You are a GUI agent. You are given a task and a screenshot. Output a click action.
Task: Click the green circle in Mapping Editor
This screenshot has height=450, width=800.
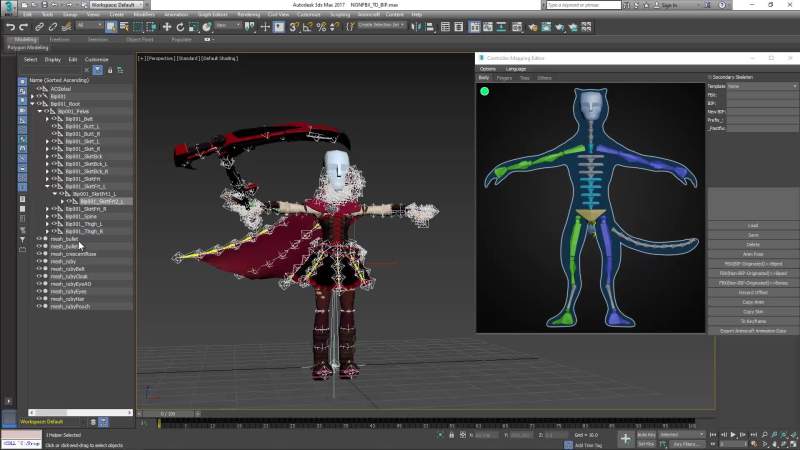[485, 91]
